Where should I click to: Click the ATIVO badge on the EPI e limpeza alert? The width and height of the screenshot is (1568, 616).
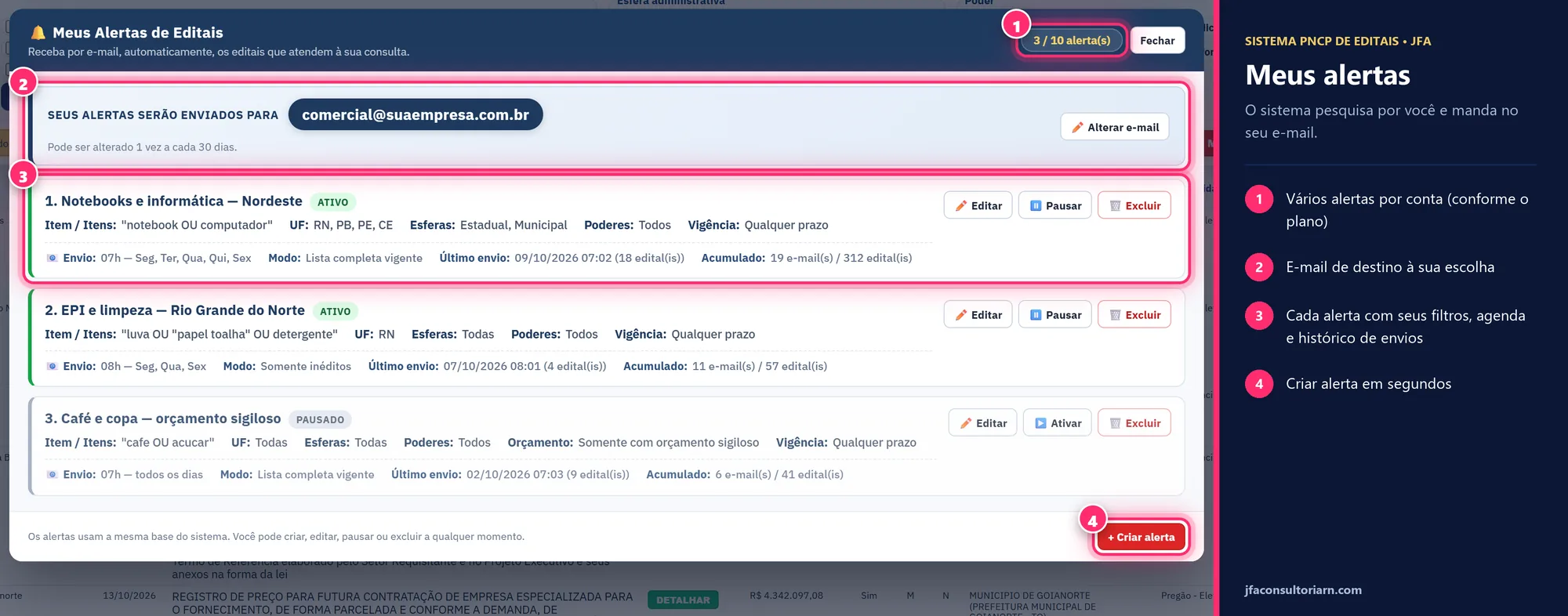tap(336, 311)
